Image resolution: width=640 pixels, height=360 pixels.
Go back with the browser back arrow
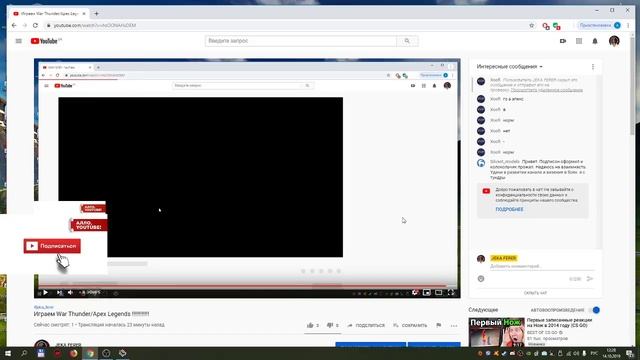(14, 25)
